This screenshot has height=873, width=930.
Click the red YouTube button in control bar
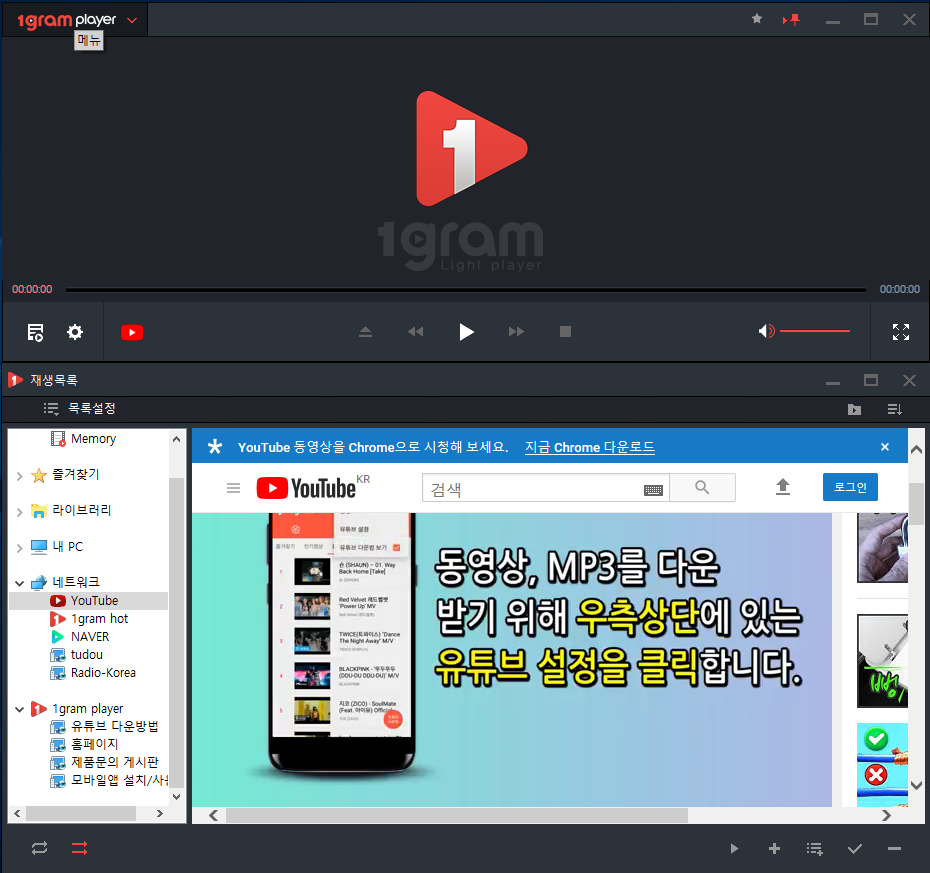pyautogui.click(x=132, y=332)
